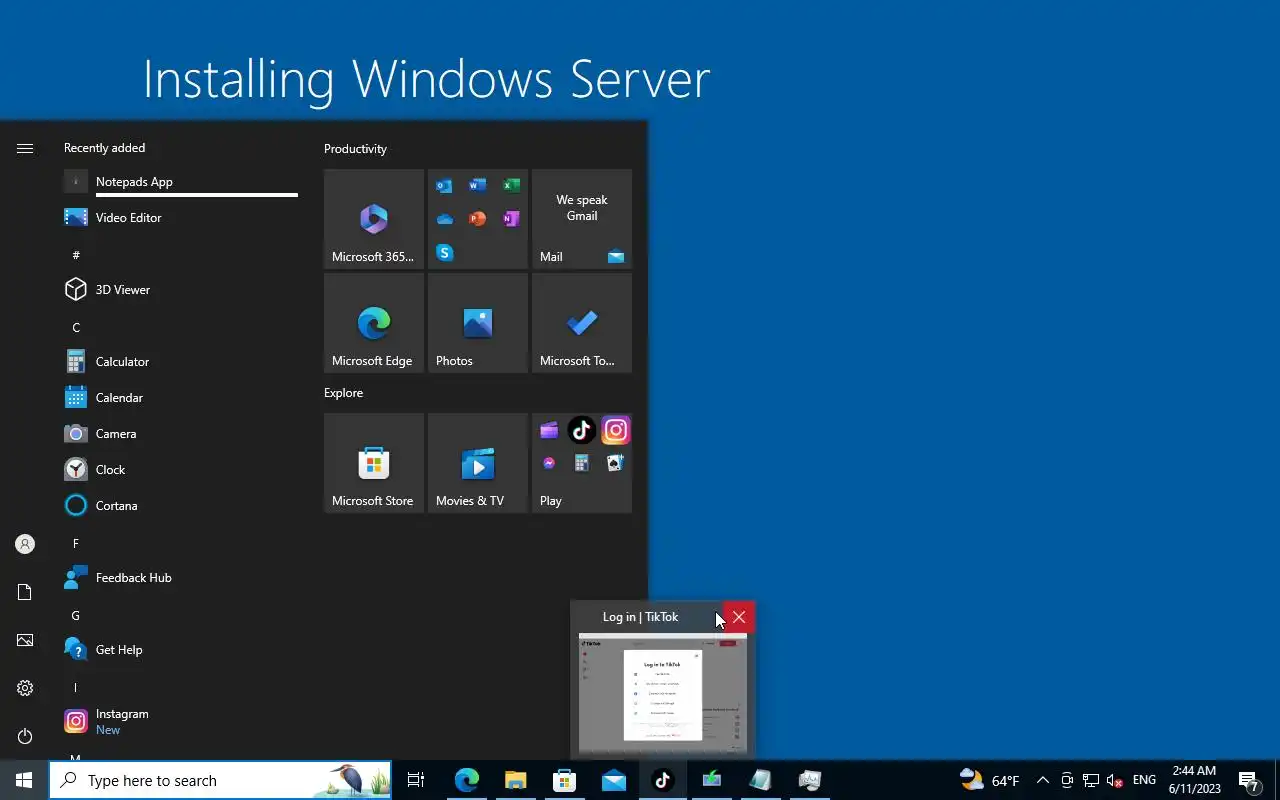The height and width of the screenshot is (800, 1280).
Task: Click the F letter header in app list
Action: (76, 543)
